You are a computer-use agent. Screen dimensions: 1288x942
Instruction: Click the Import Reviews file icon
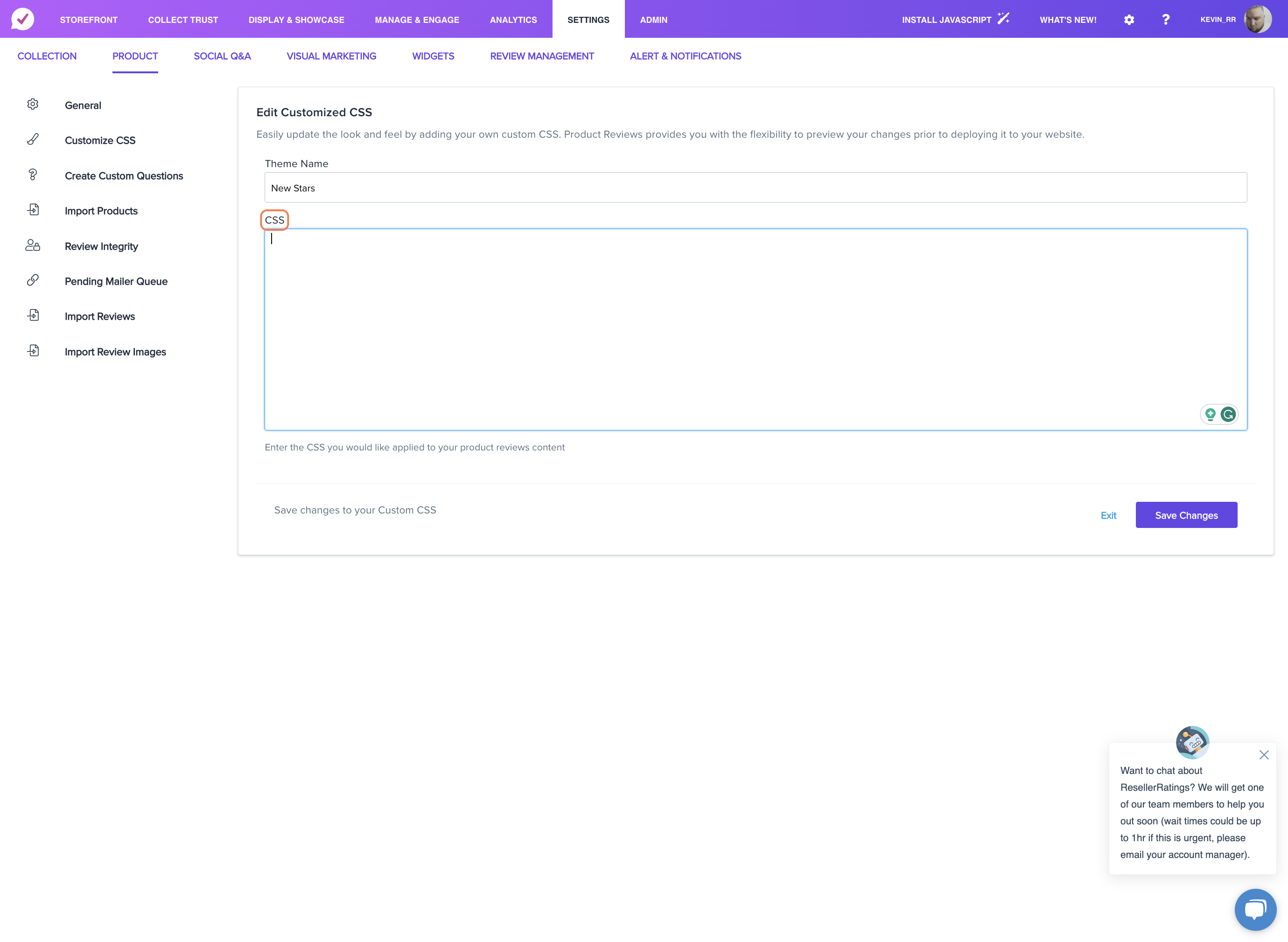(x=33, y=316)
